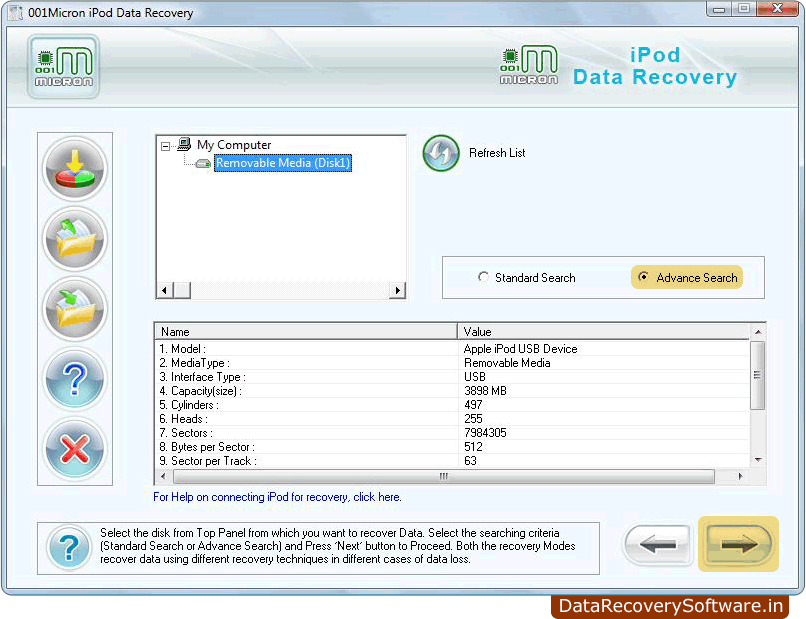Click the details table scroll up arrow
The height and width of the screenshot is (619, 806).
758,332
